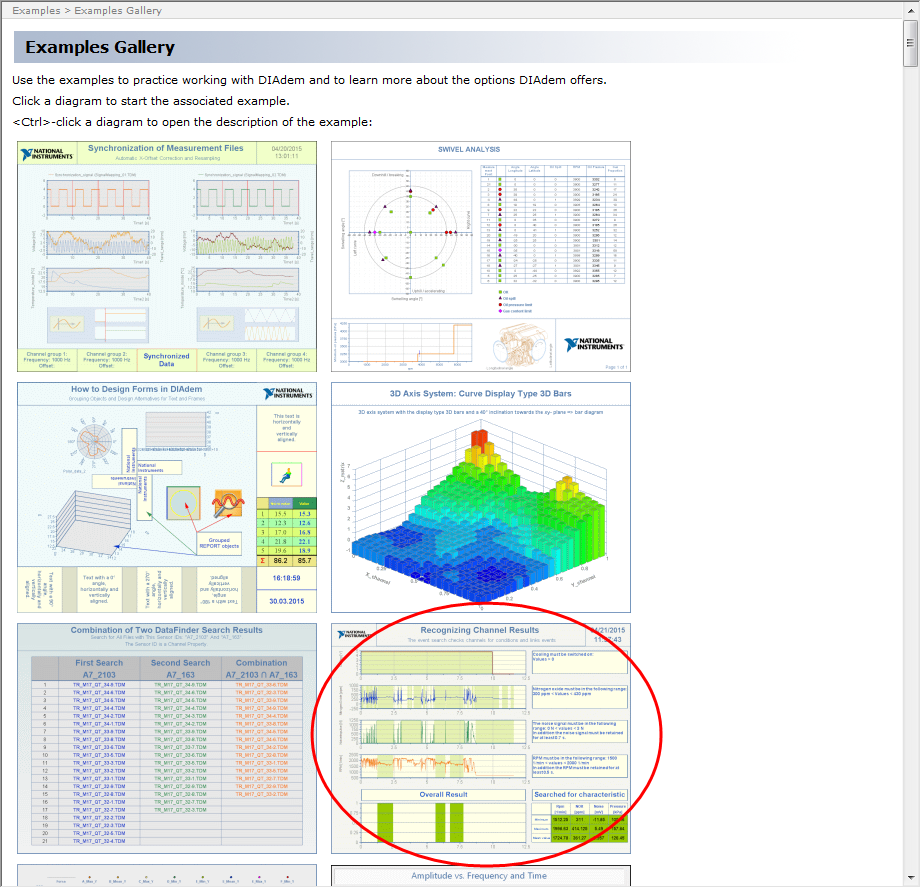This screenshot has width=921, height=888.
Task: Open Recognizing Channel Results example
Action: [x=480, y=738]
